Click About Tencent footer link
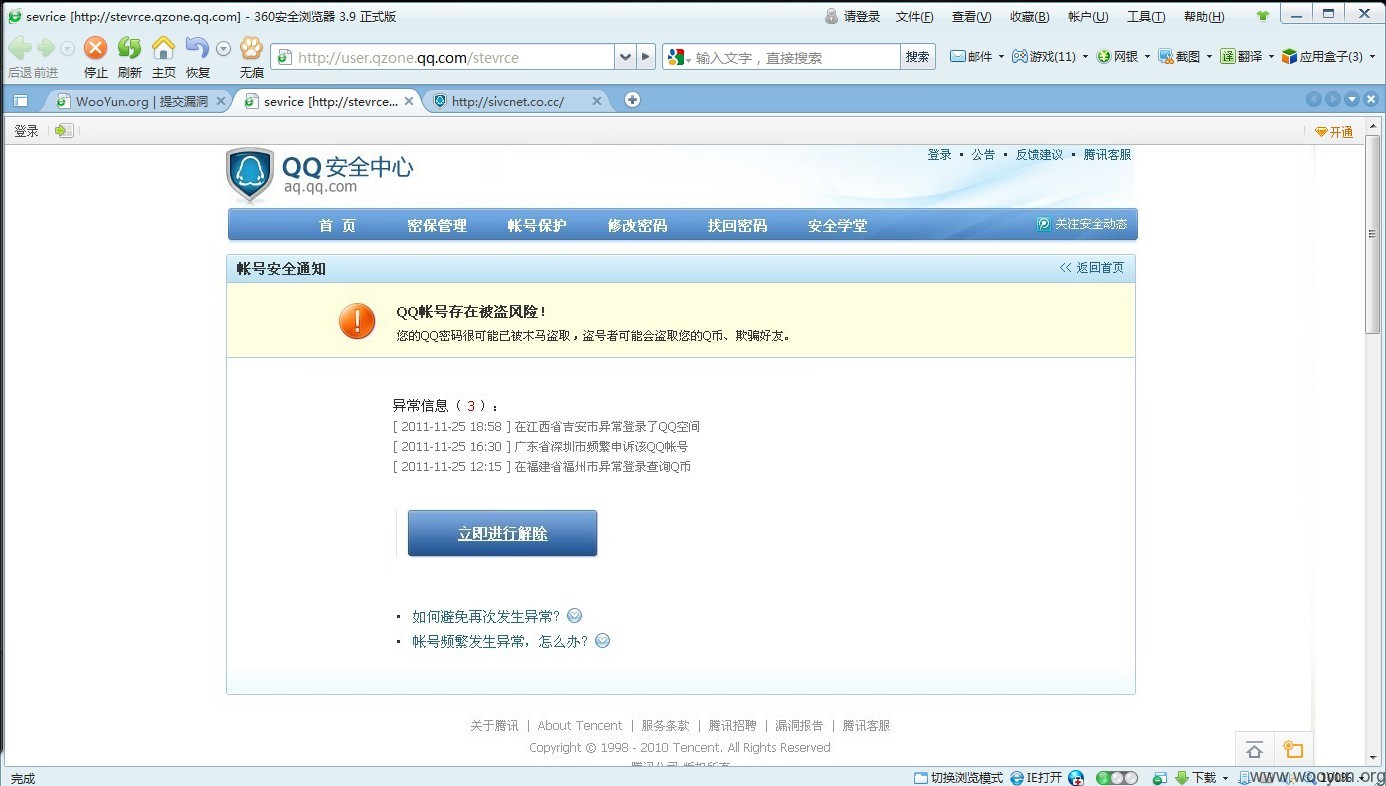Screen dimensions: 1386x786 coord(580,726)
